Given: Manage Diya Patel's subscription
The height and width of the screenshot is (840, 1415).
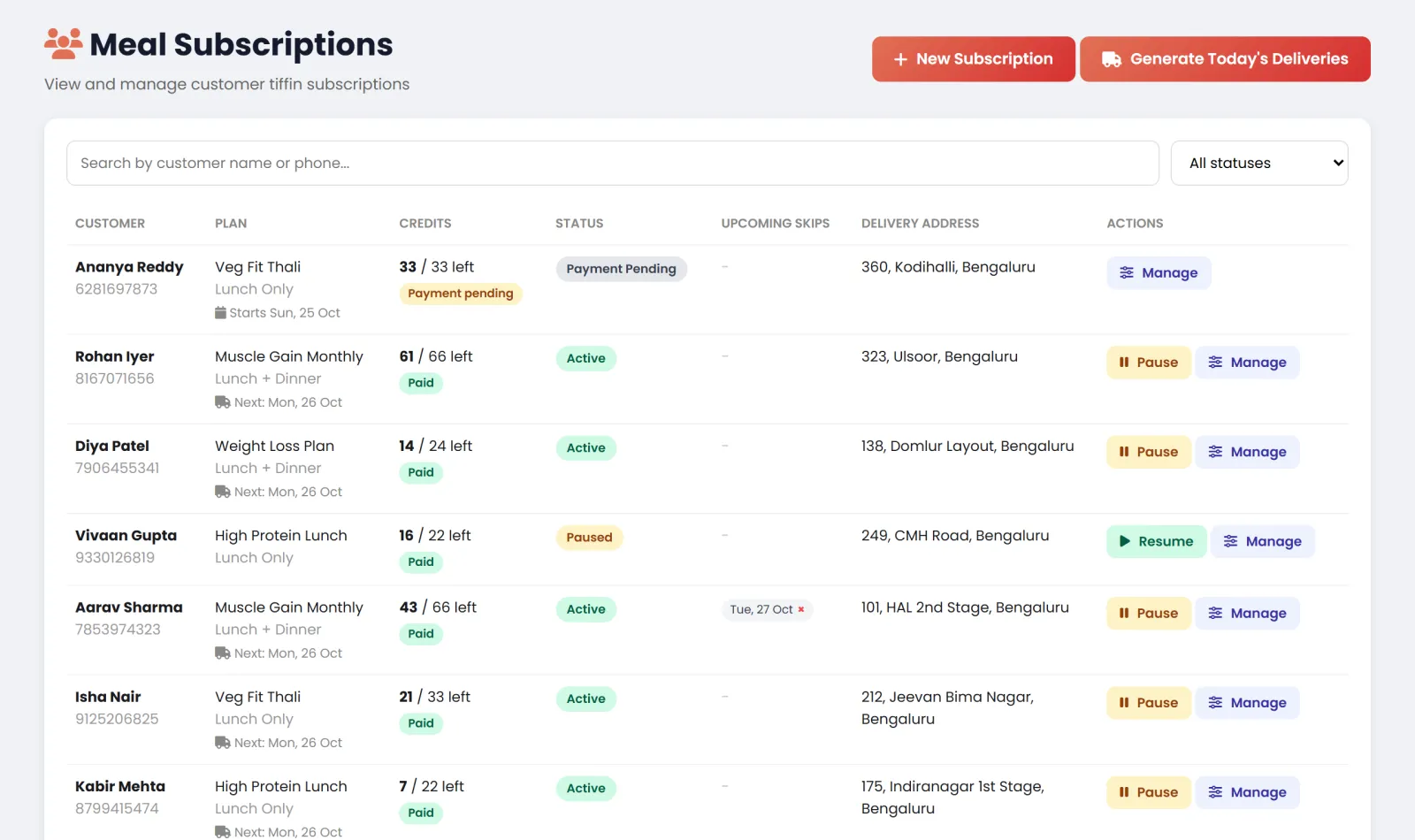Looking at the screenshot, I should coord(1247,452).
